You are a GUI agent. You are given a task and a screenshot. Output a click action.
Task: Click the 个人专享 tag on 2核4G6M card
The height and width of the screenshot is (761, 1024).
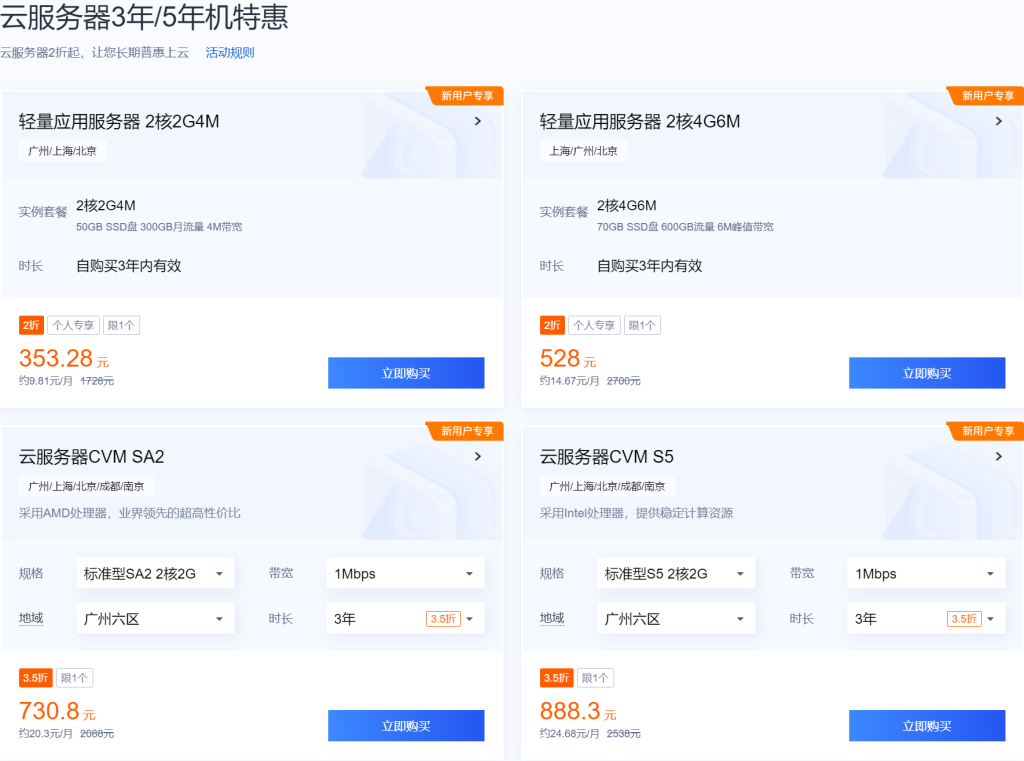click(x=594, y=325)
